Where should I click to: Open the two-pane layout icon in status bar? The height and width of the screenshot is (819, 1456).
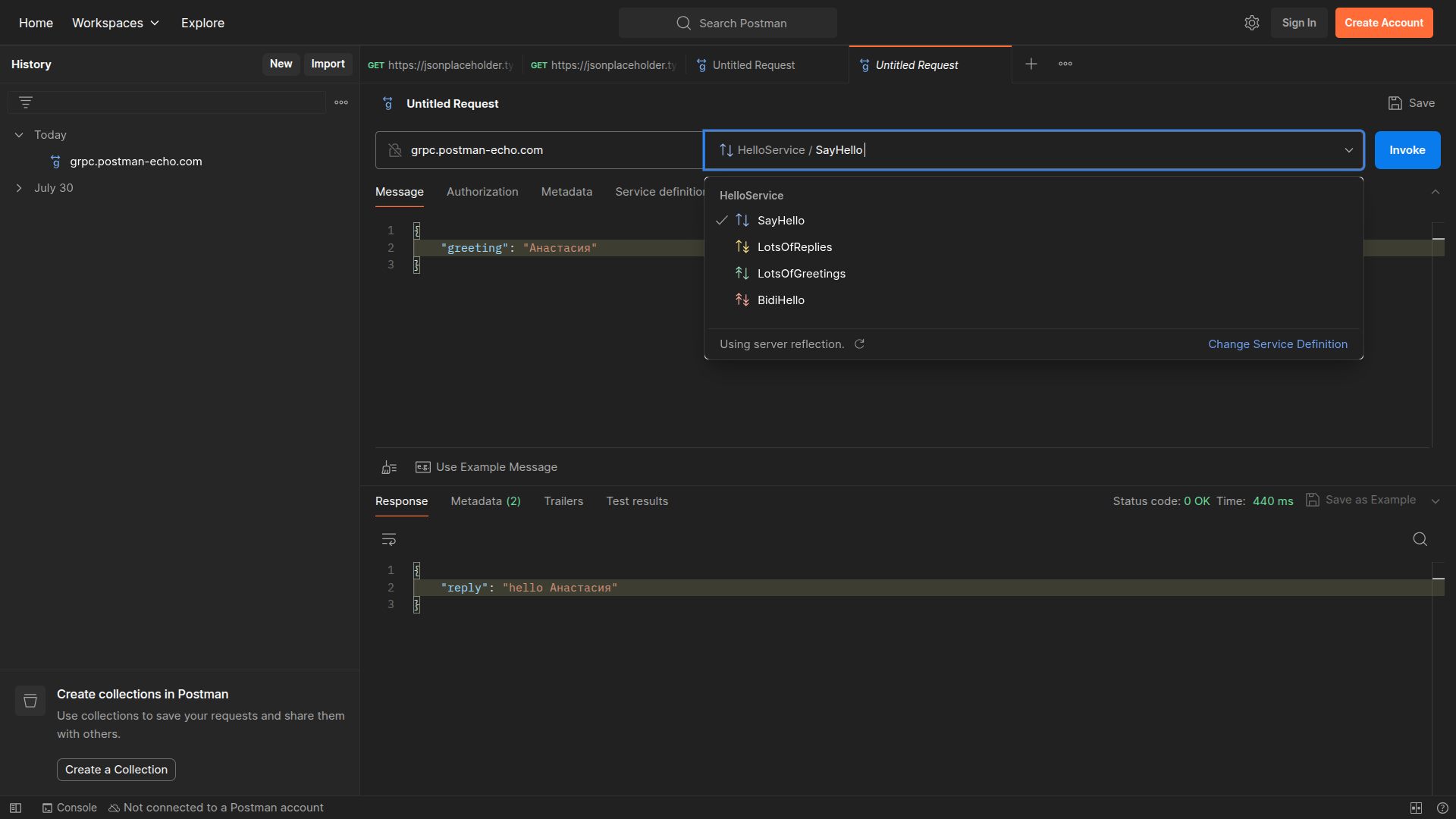pos(1416,808)
